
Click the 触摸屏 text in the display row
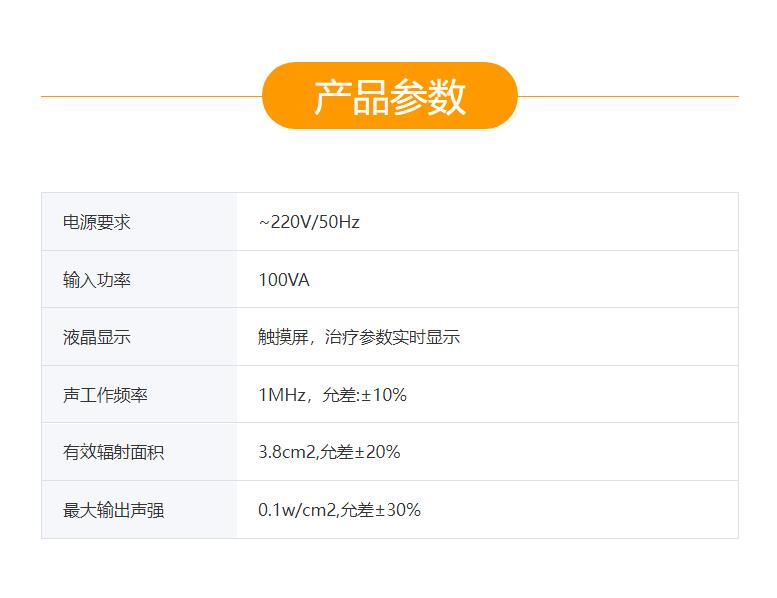[282, 337]
